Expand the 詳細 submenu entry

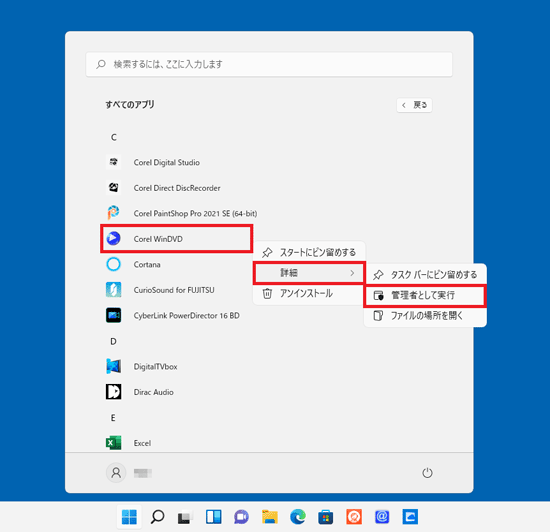tap(309, 272)
